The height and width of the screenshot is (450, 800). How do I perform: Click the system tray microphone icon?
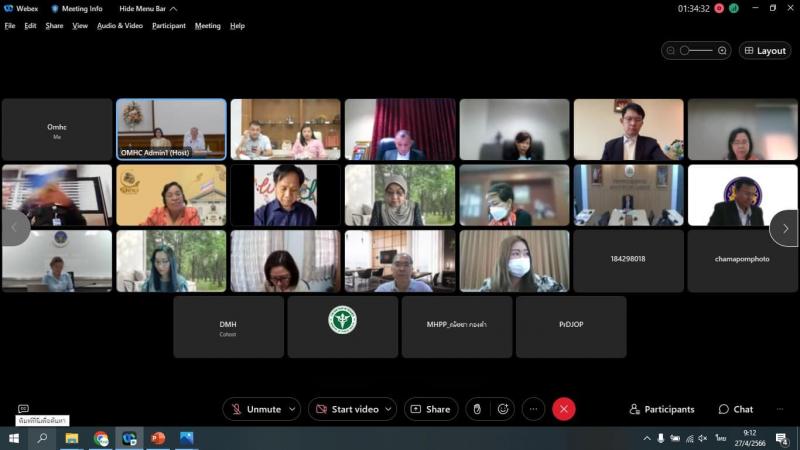pos(661,438)
